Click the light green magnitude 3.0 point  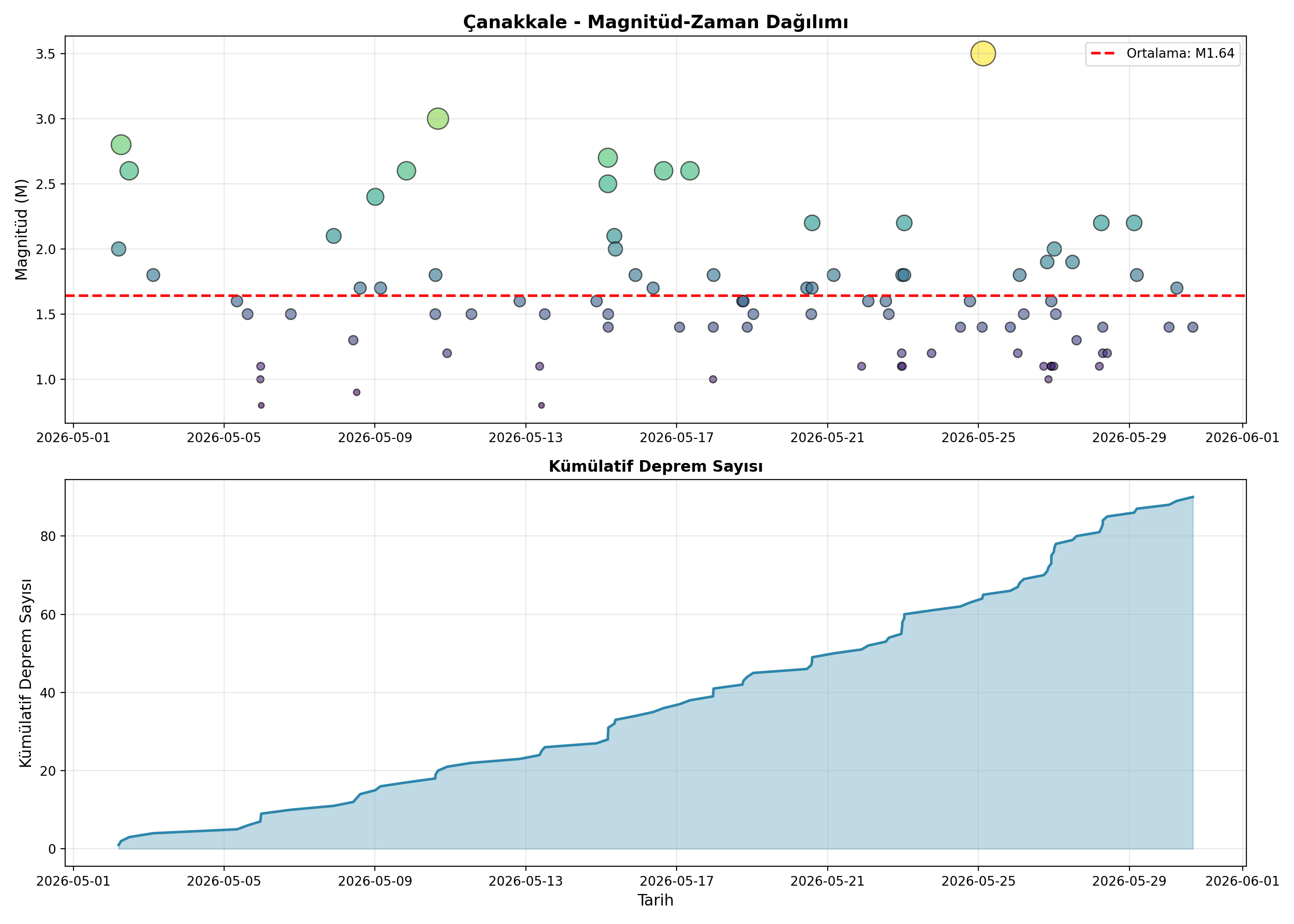point(438,119)
